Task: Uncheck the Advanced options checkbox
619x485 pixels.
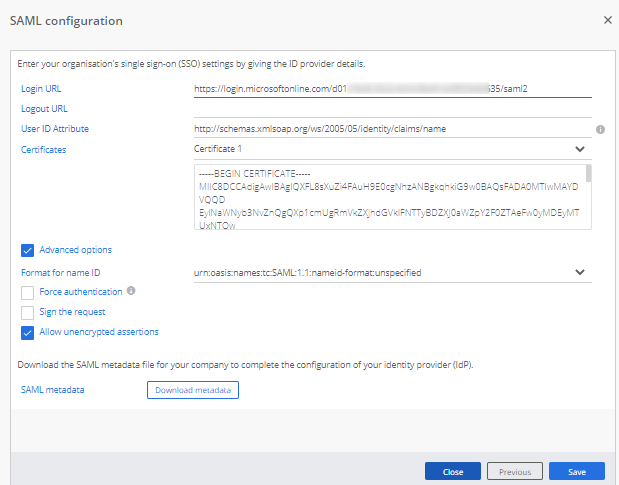Action: [x=28, y=250]
